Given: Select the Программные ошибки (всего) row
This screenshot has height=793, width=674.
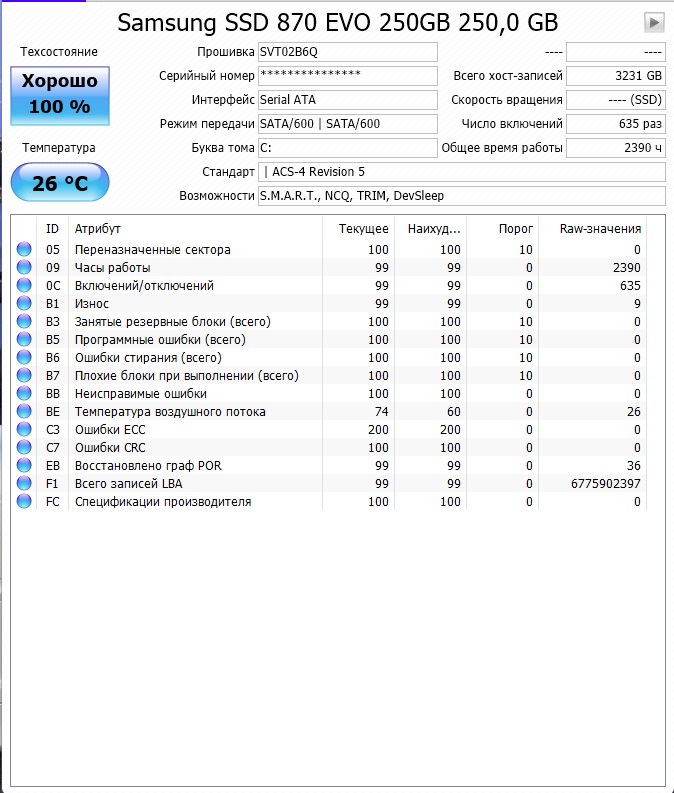Looking at the screenshot, I should coord(329,339).
